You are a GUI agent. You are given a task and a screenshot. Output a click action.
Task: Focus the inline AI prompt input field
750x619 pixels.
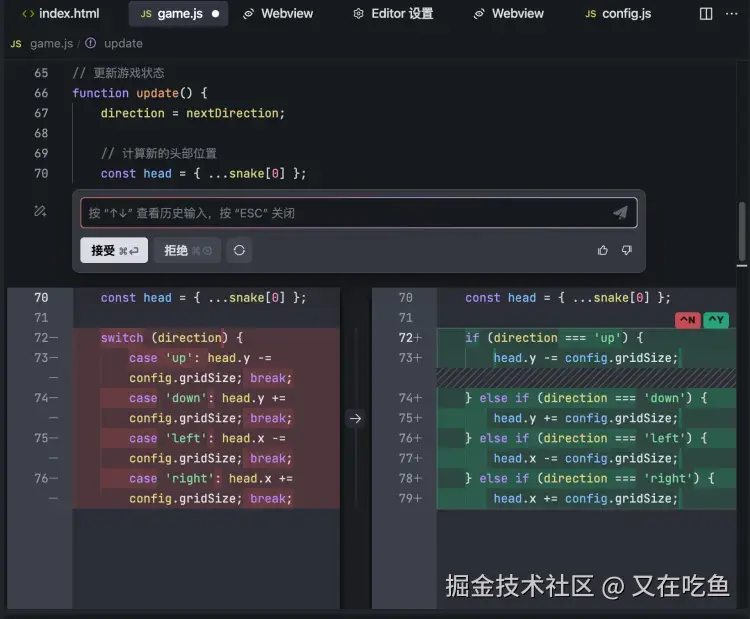point(359,212)
